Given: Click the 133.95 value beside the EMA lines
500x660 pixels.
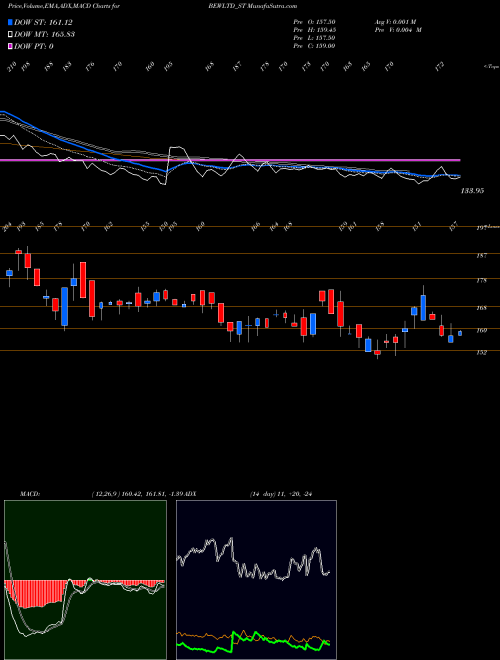Looking at the screenshot, I should [x=473, y=191].
